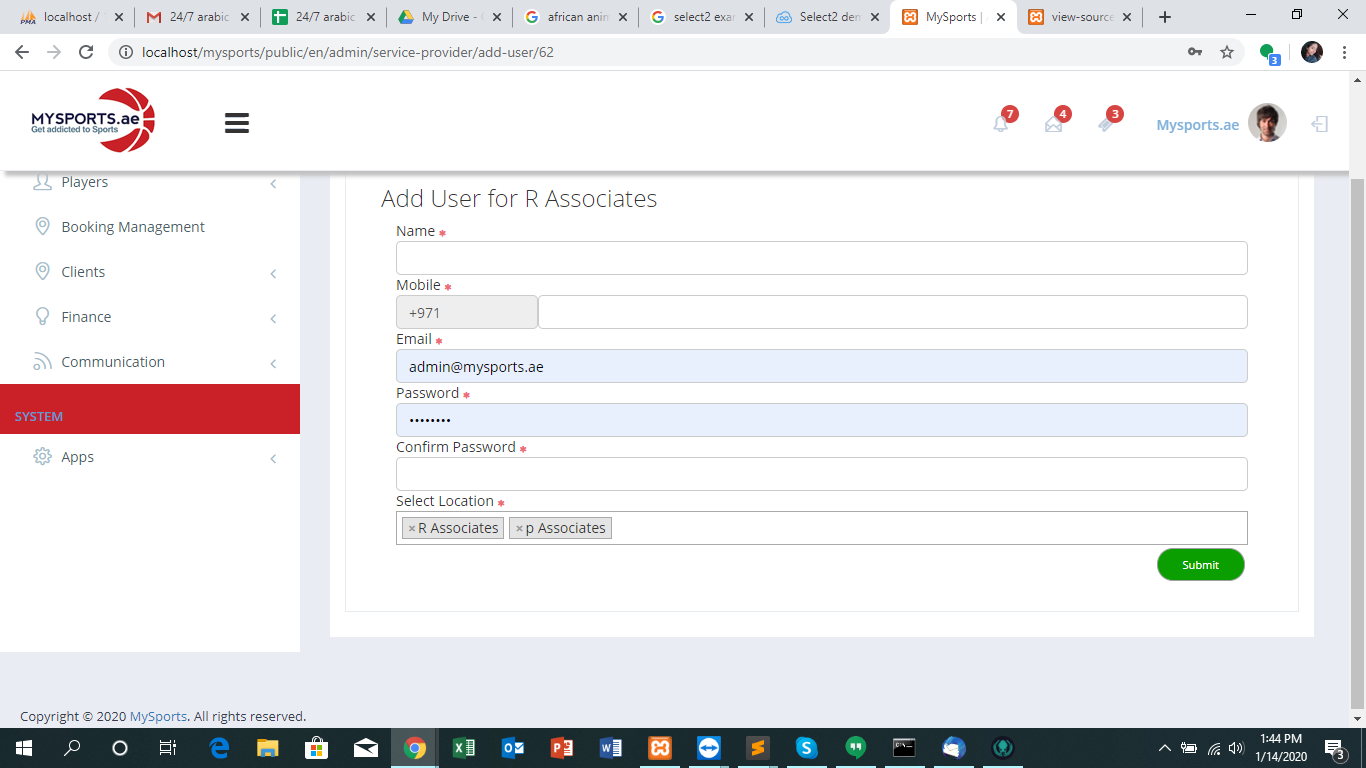Image resolution: width=1366 pixels, height=768 pixels.
Task: Click the logout icon in header
Action: 1320,124
